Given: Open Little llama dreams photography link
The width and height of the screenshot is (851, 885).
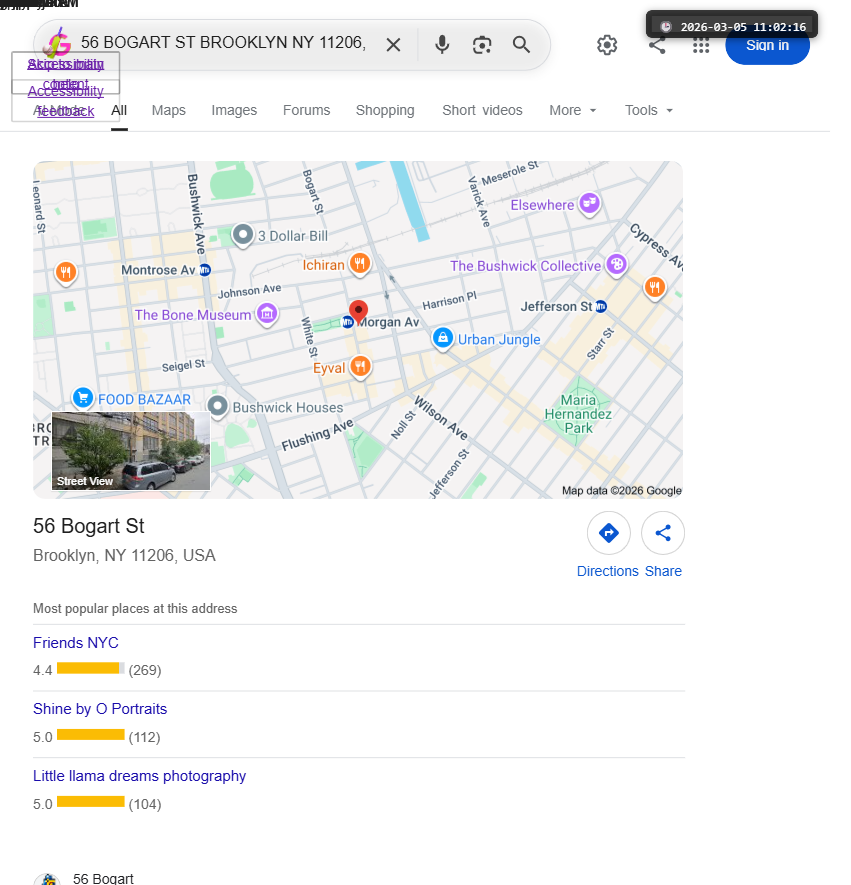Looking at the screenshot, I should tap(139, 776).
